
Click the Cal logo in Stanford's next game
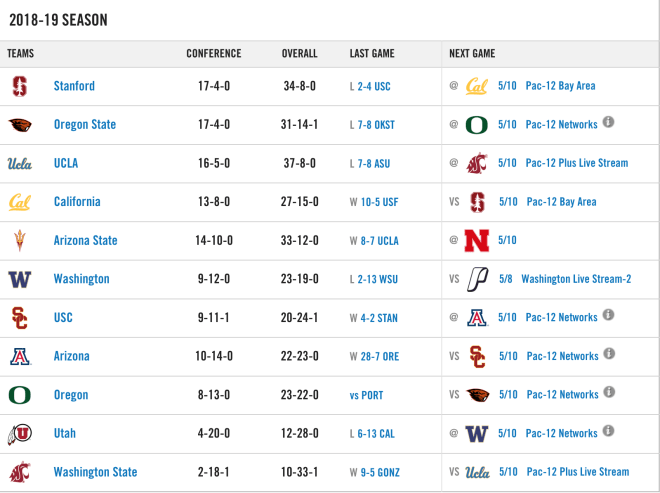click(x=476, y=86)
